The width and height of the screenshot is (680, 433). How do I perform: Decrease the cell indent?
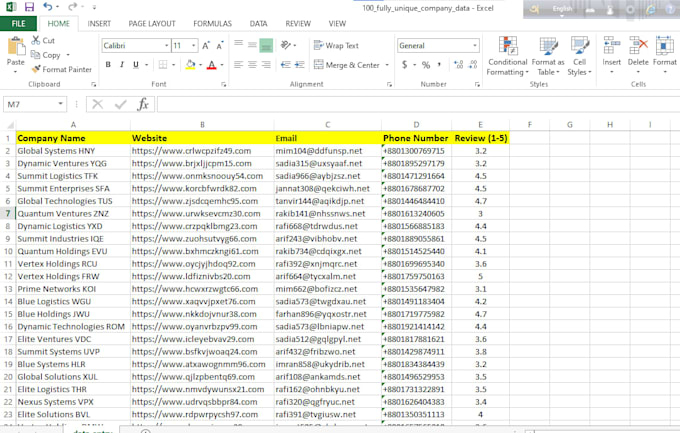click(285, 65)
